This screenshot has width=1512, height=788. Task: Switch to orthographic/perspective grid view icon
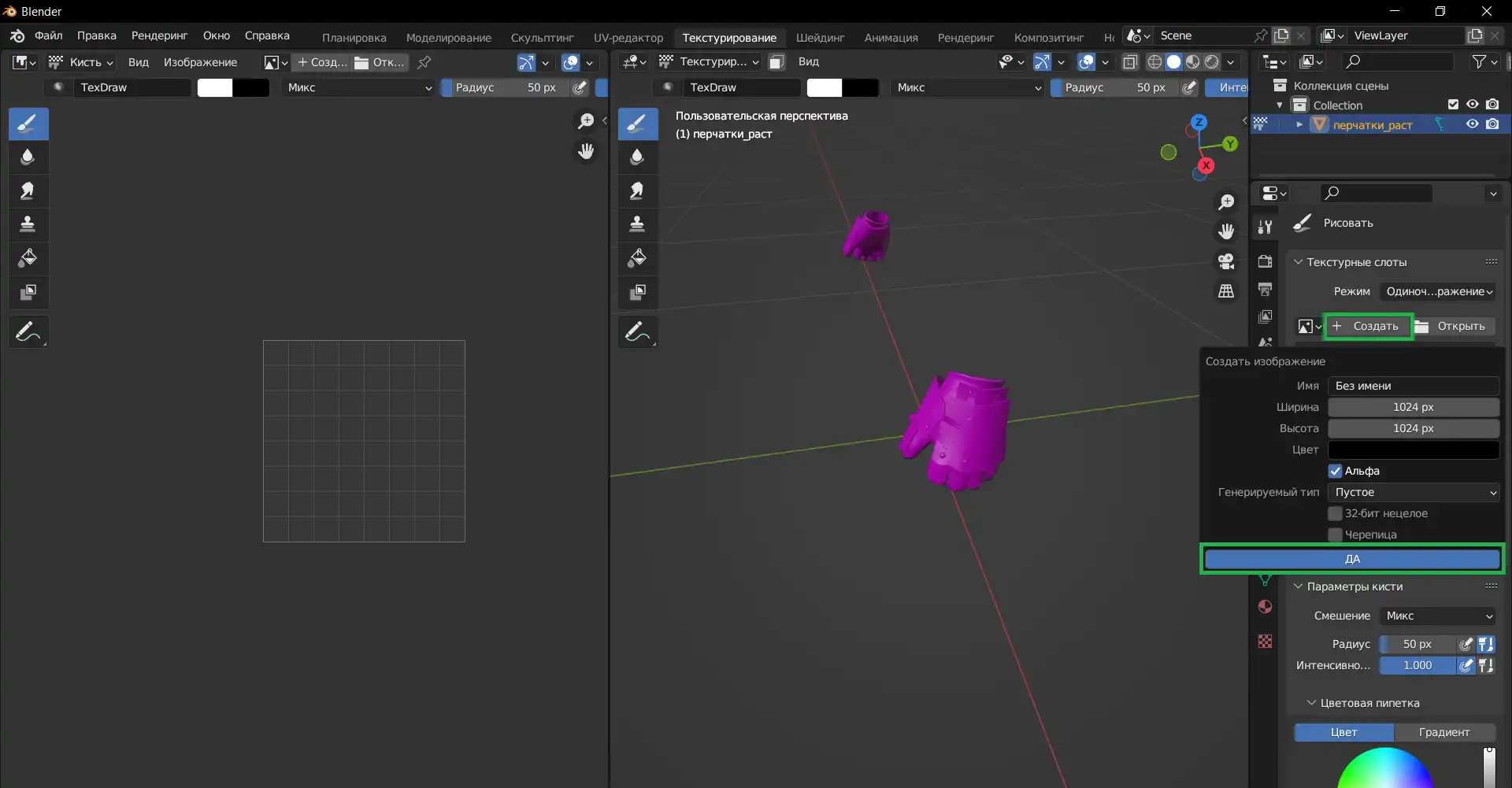point(1226,291)
